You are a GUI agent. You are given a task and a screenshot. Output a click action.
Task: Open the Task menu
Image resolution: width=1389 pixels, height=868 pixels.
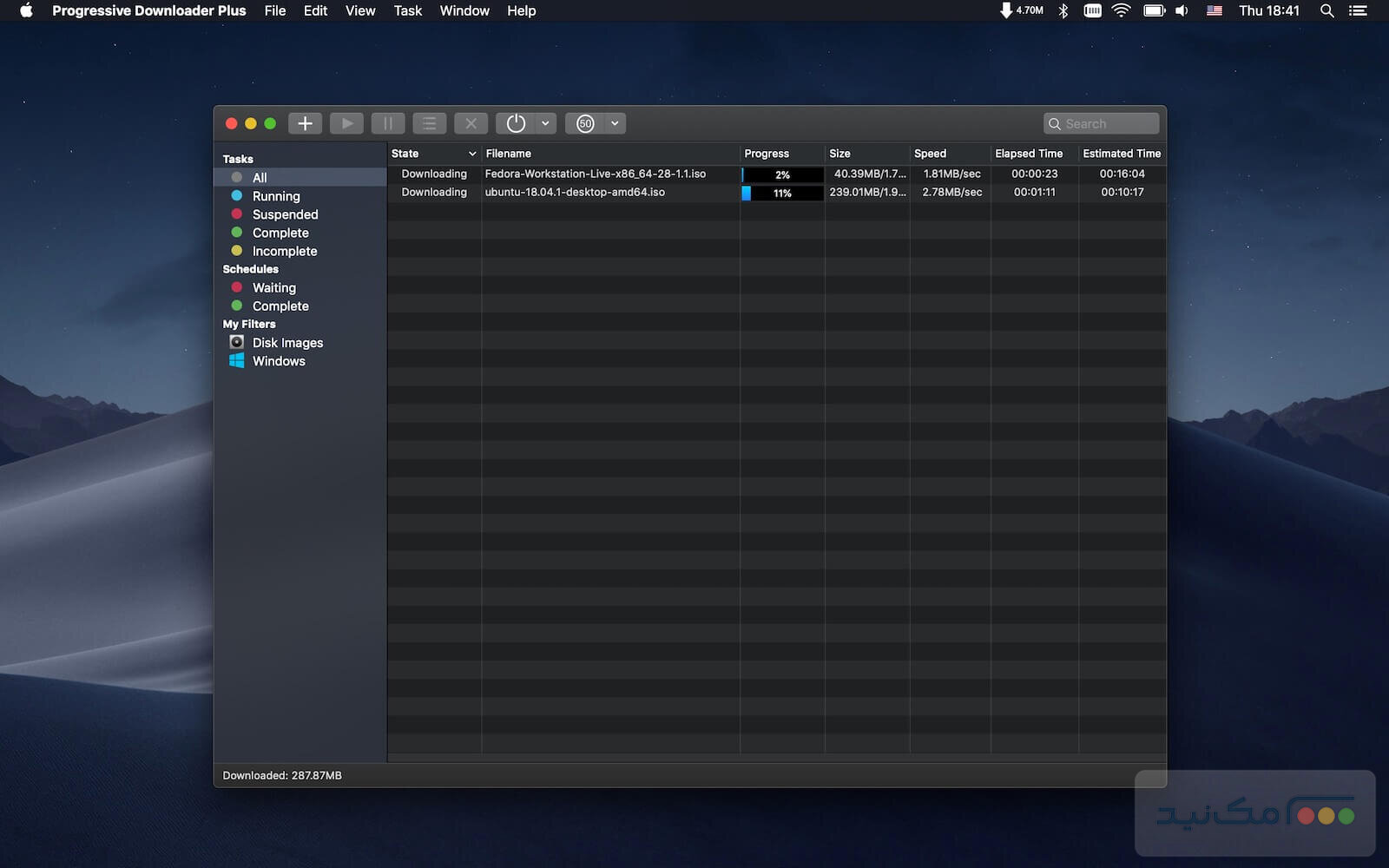pos(407,10)
